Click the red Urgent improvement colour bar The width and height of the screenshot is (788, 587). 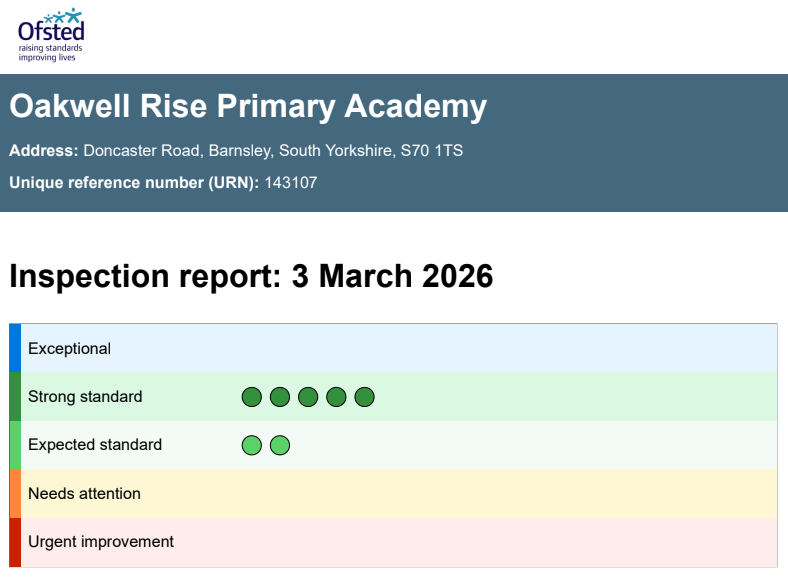click(x=15, y=543)
